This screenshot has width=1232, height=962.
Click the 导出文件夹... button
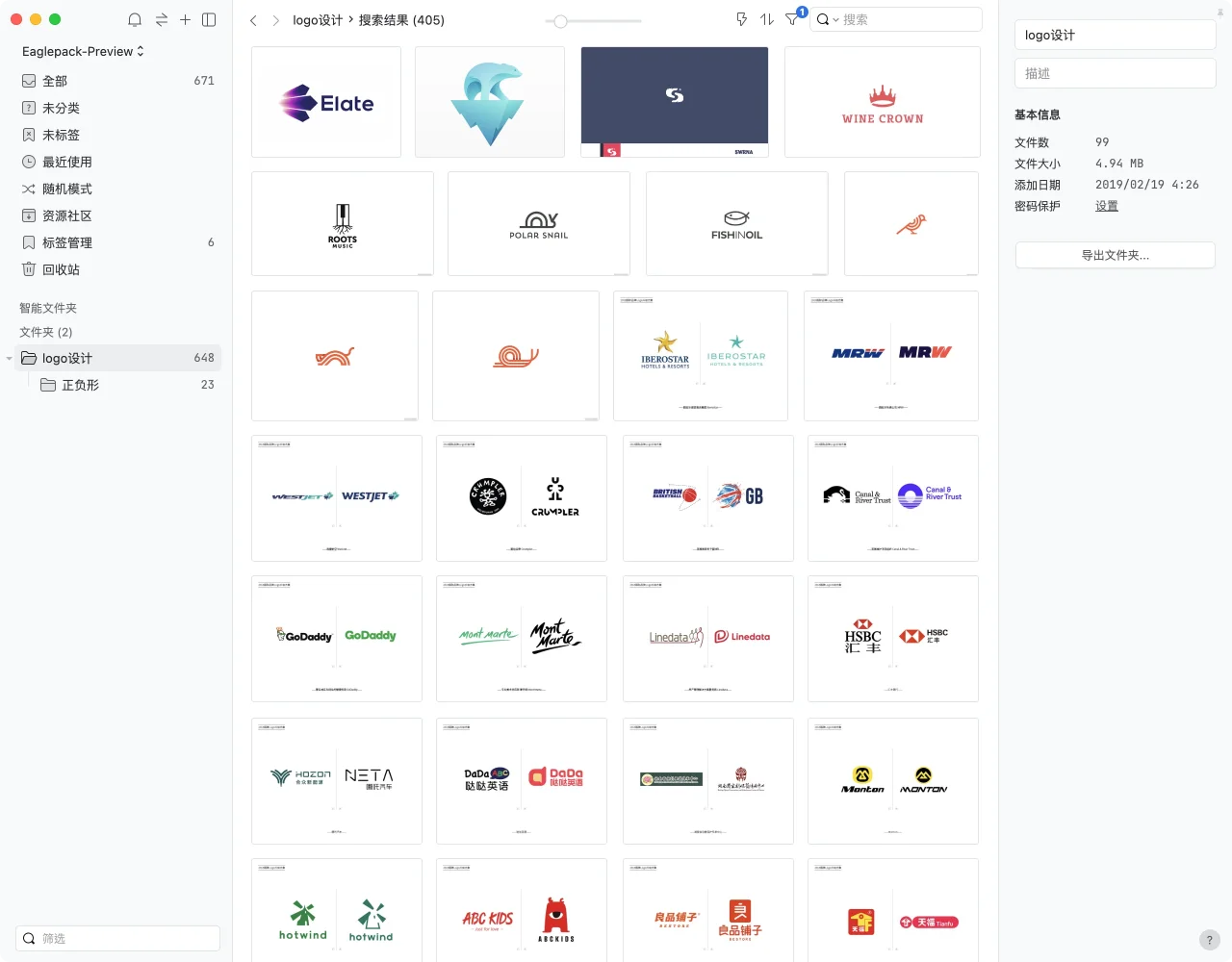tap(1115, 255)
